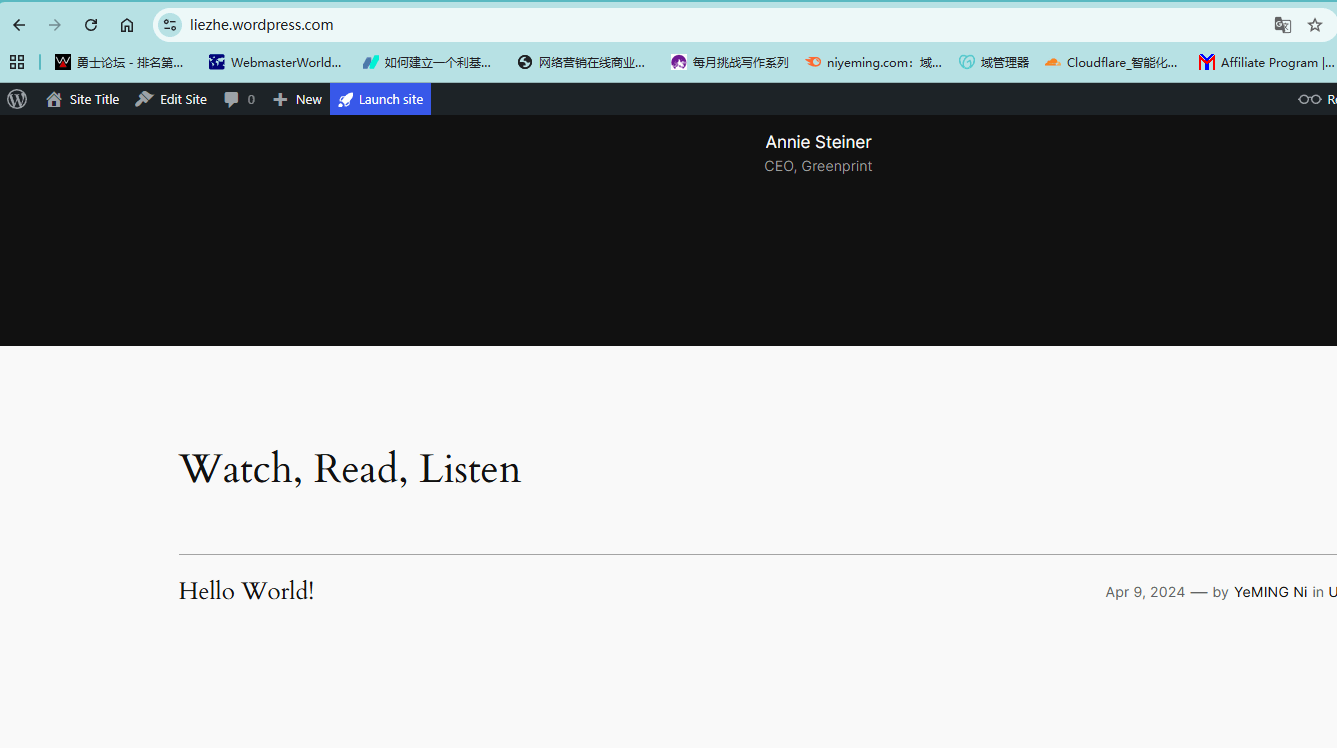The height and width of the screenshot is (748, 1337).
Task: Reload the current page
Action: [x=91, y=25]
